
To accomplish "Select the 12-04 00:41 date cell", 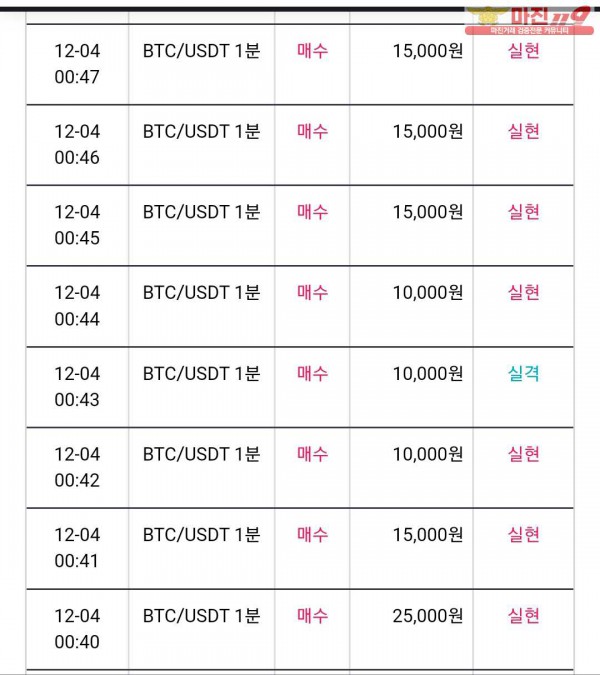I will [x=77, y=548].
